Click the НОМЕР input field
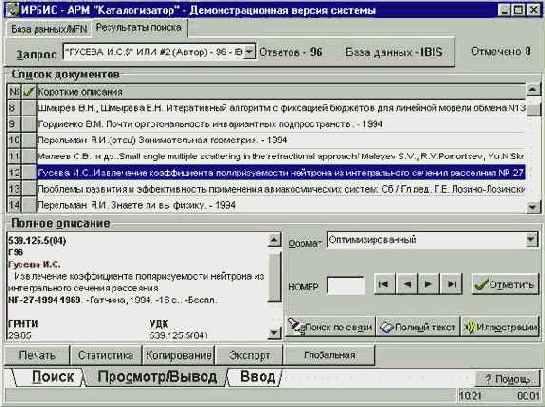This screenshot has height=407, width=545. pyautogui.click(x=346, y=286)
